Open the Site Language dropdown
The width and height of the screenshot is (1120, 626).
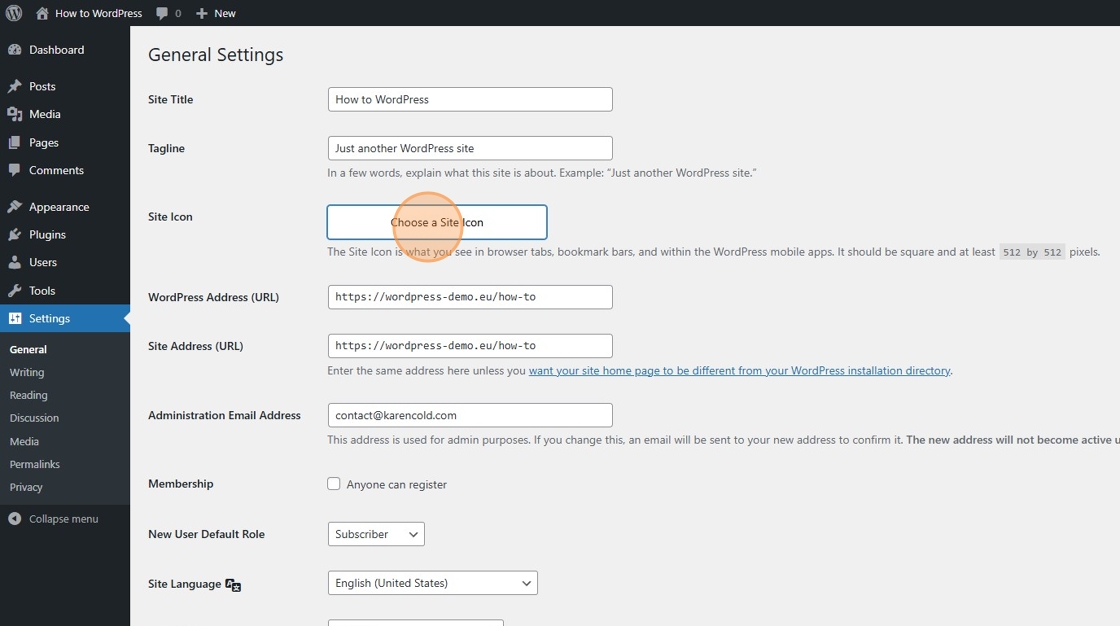pyautogui.click(x=432, y=583)
